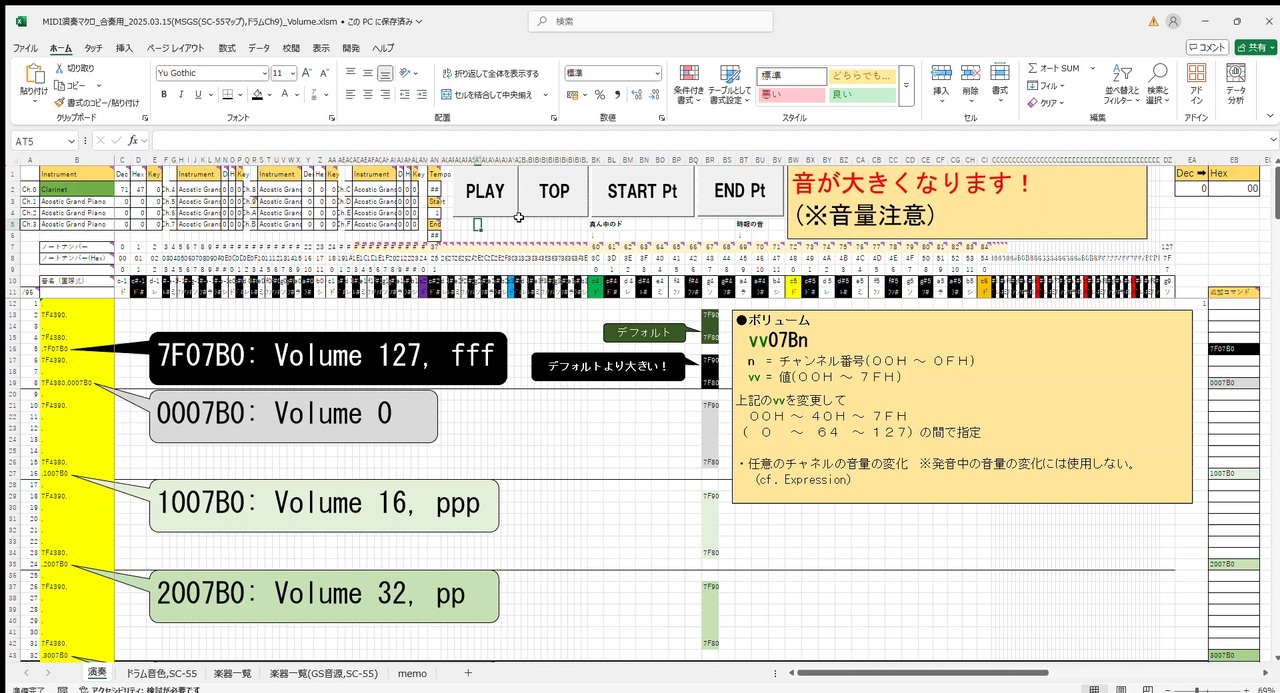This screenshot has width=1280, height=693.
Task: Click the START Pt button
Action: pos(641,191)
